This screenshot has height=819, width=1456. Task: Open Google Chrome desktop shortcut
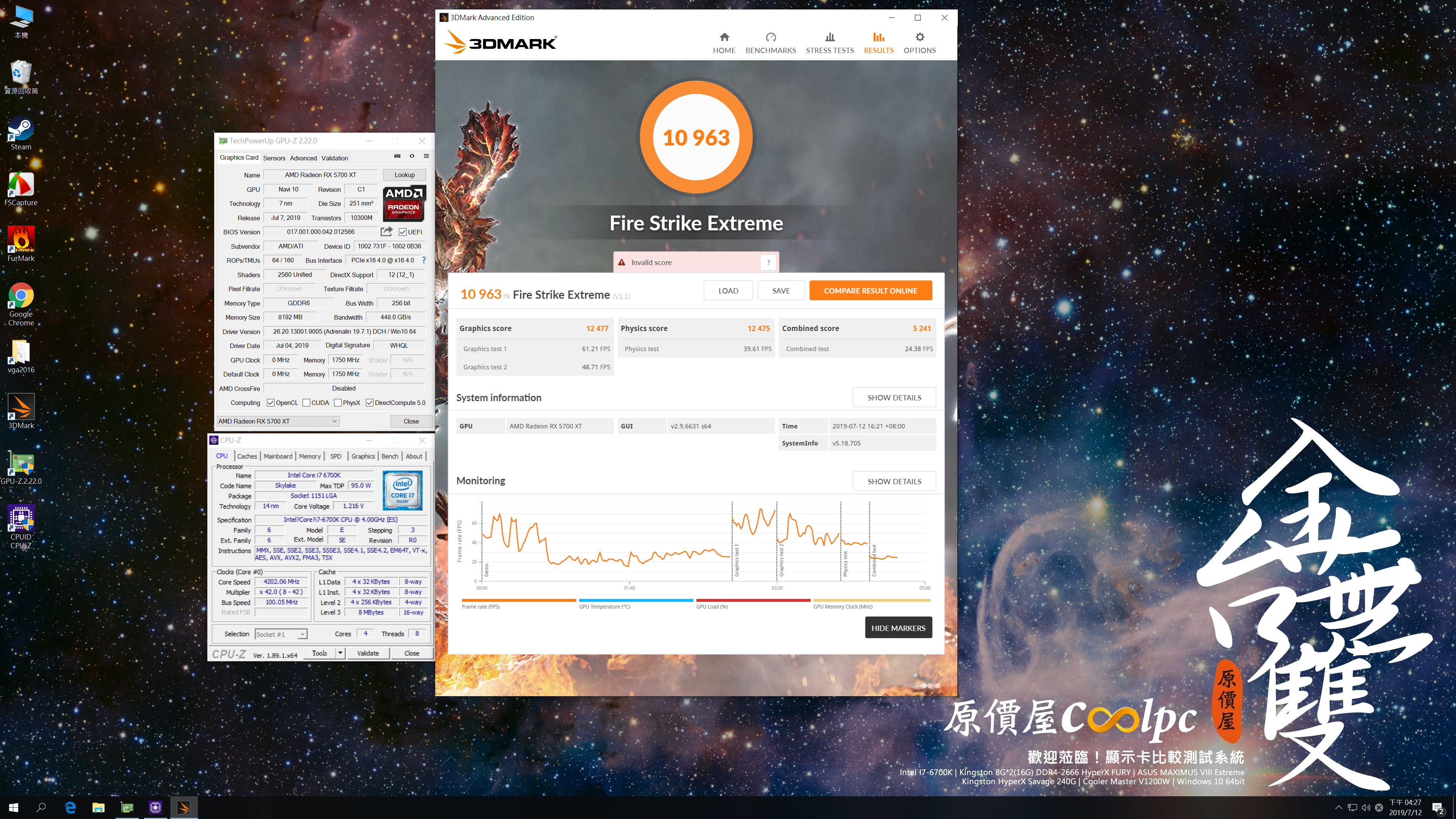coord(21,304)
